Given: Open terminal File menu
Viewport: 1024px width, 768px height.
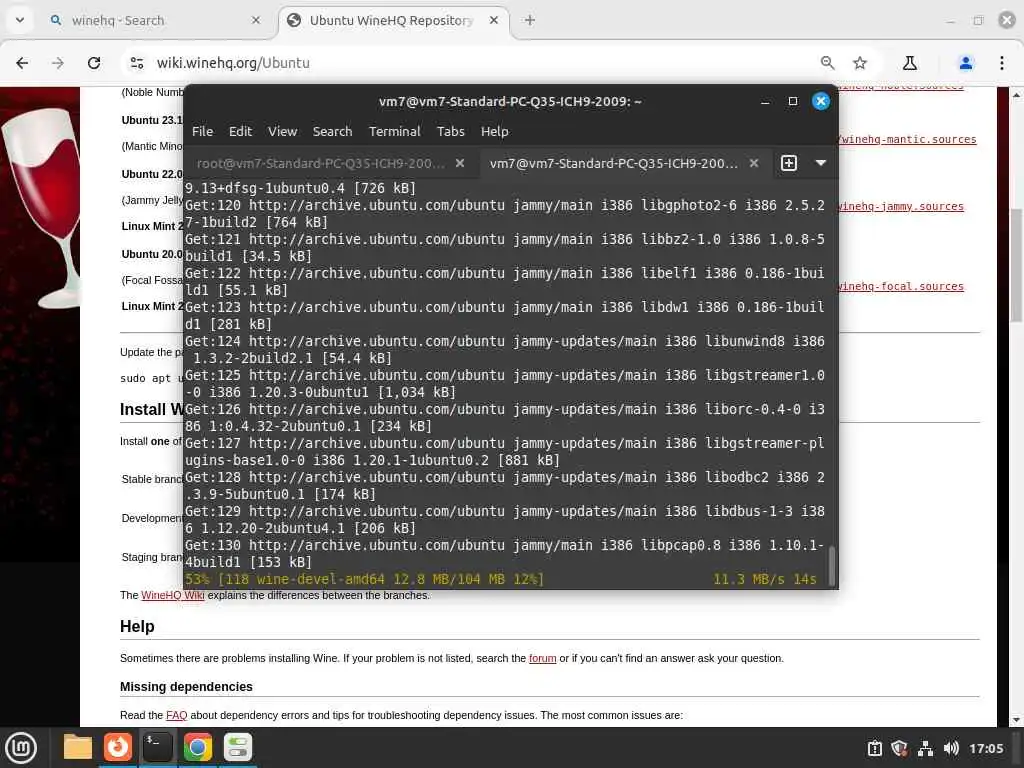Looking at the screenshot, I should [202, 131].
